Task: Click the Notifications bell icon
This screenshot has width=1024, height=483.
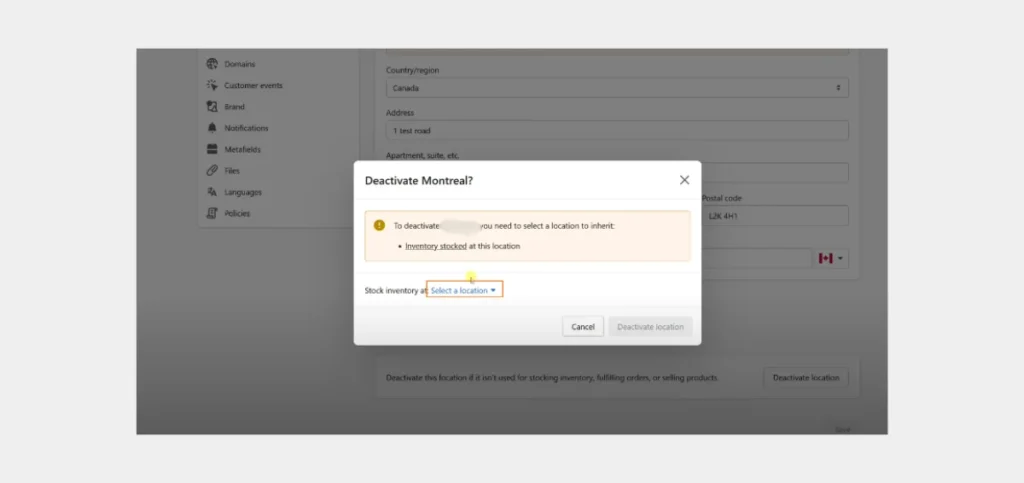Action: tap(212, 128)
